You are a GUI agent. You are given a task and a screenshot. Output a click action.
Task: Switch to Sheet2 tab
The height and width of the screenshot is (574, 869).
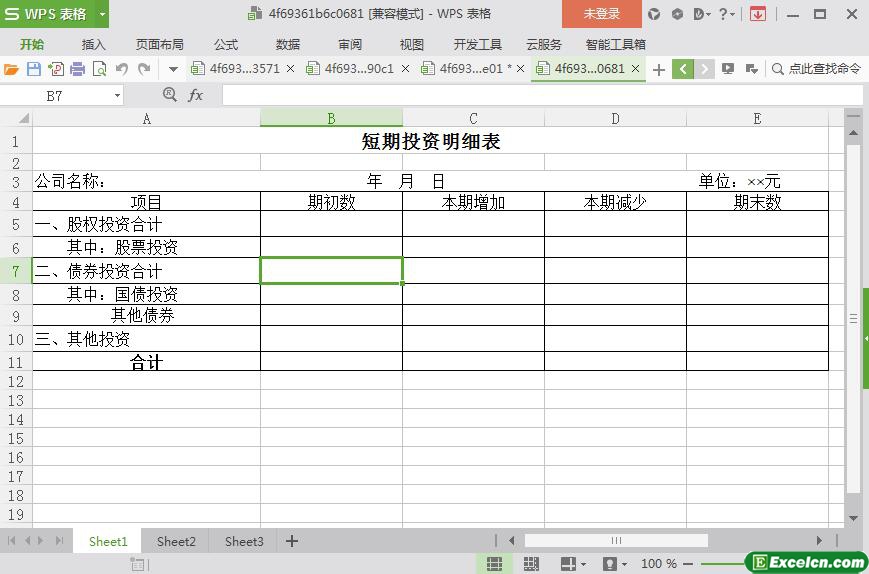pos(176,541)
